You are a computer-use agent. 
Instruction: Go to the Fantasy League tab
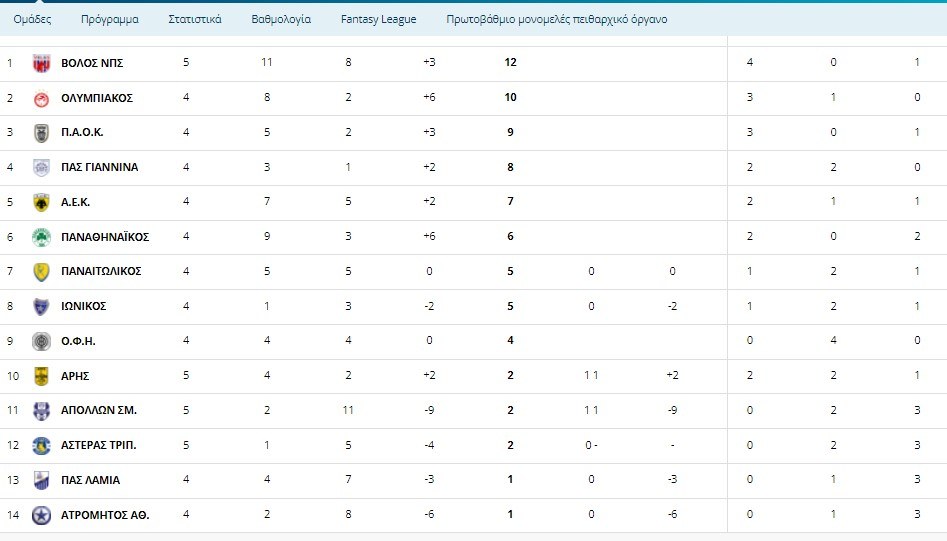[378, 19]
